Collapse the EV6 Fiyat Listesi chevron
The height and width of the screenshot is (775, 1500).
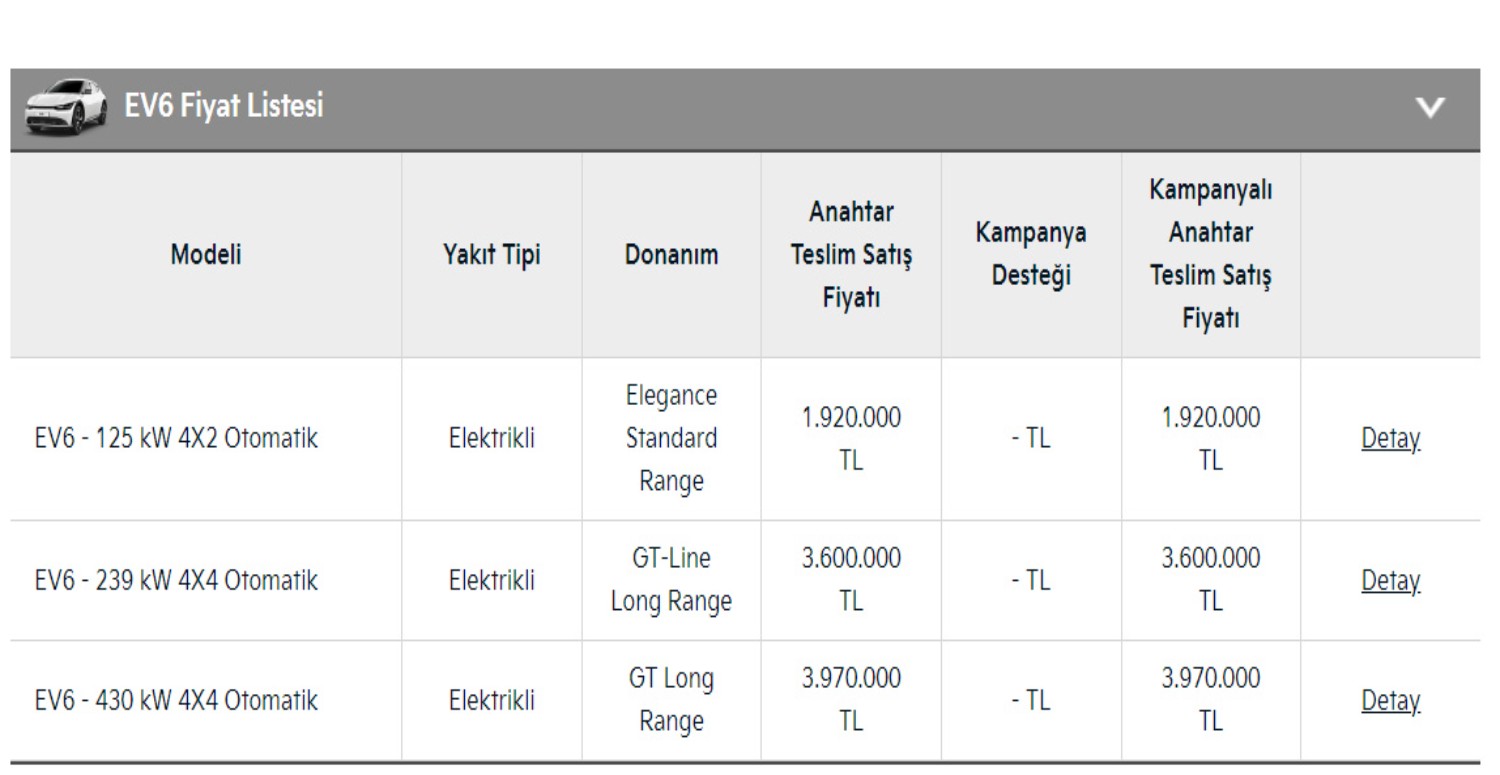1432,107
